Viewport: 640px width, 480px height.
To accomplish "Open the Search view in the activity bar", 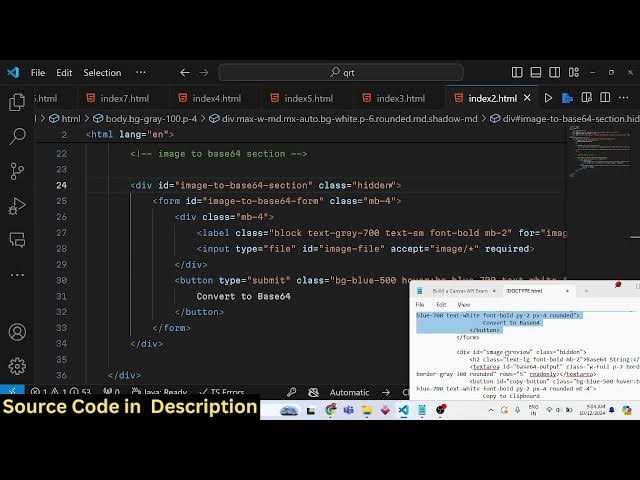I will coord(17,136).
